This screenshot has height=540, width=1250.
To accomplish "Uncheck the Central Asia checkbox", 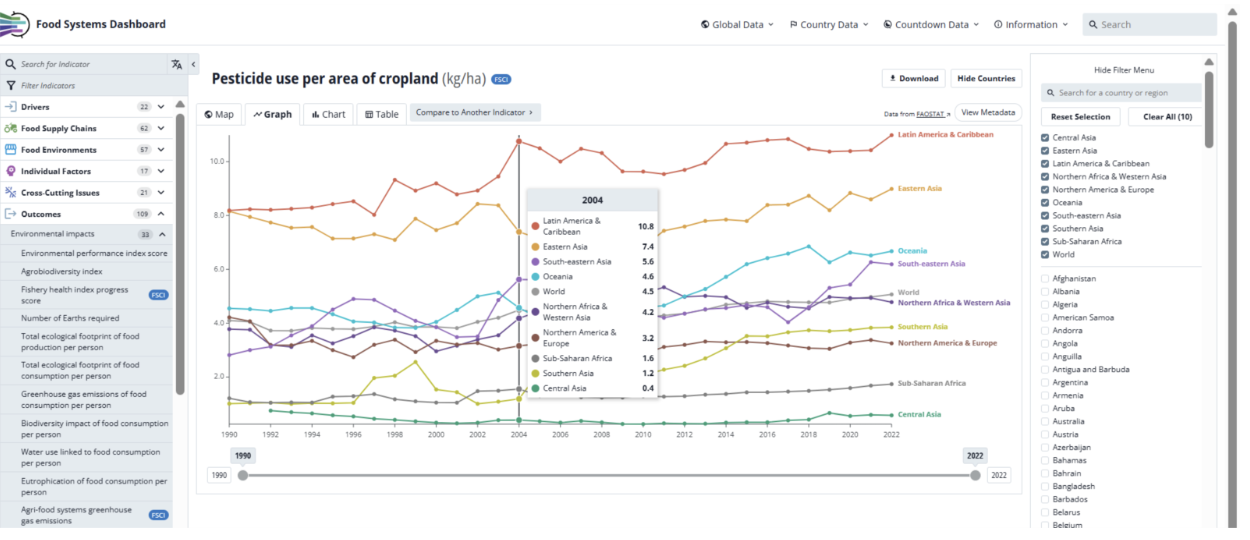I will (x=1045, y=137).
